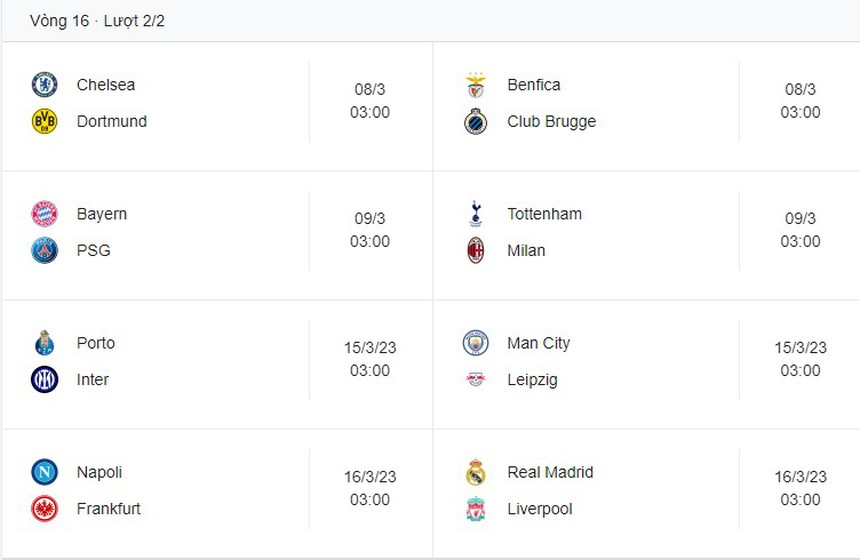The image size is (860, 560).
Task: Click the Liverpool club logo
Action: click(x=475, y=509)
